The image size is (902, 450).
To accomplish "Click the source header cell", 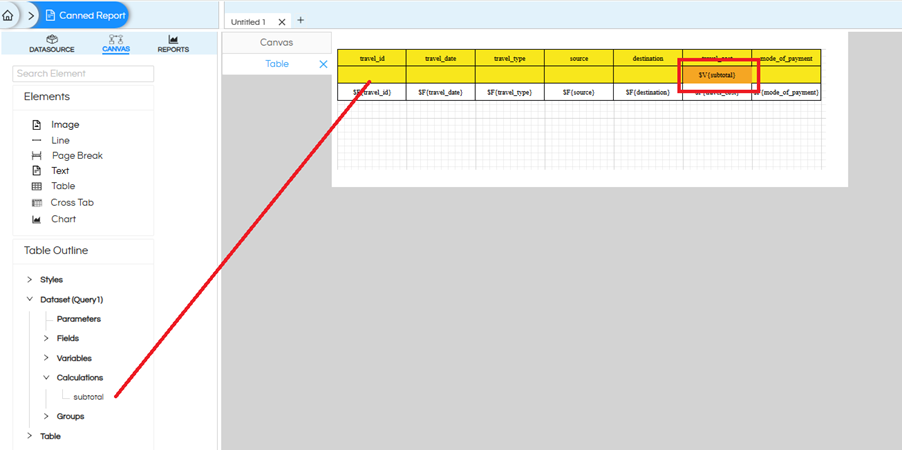I will click(579, 58).
